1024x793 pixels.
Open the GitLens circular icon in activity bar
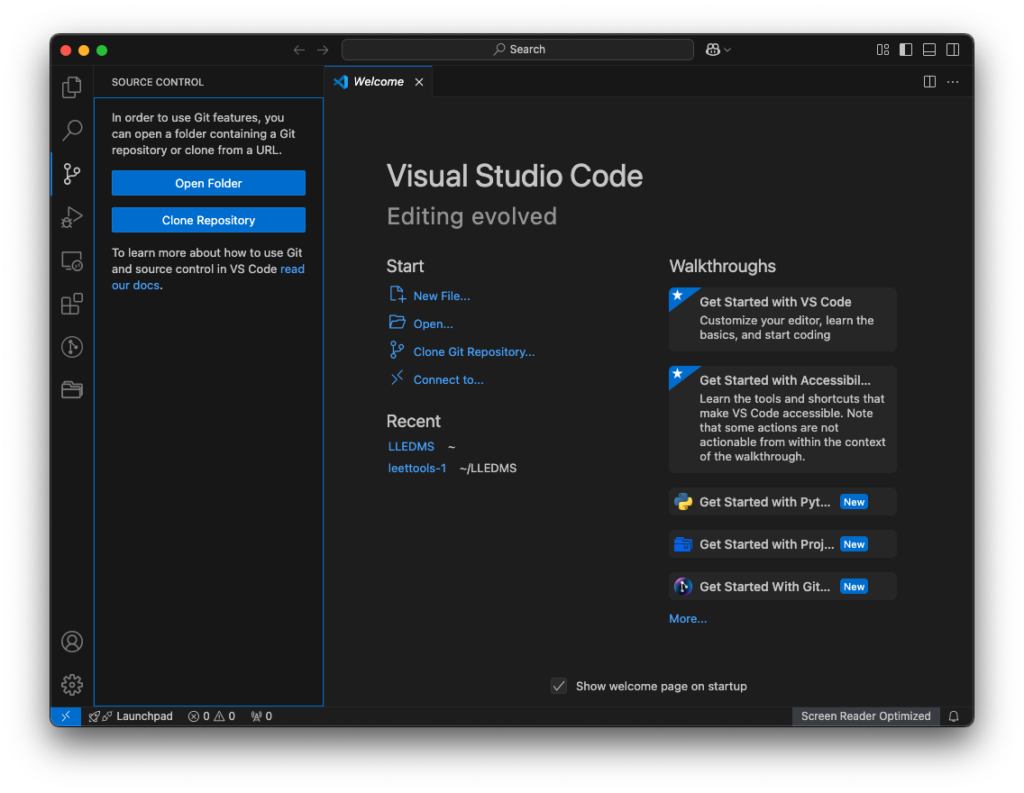point(72,347)
